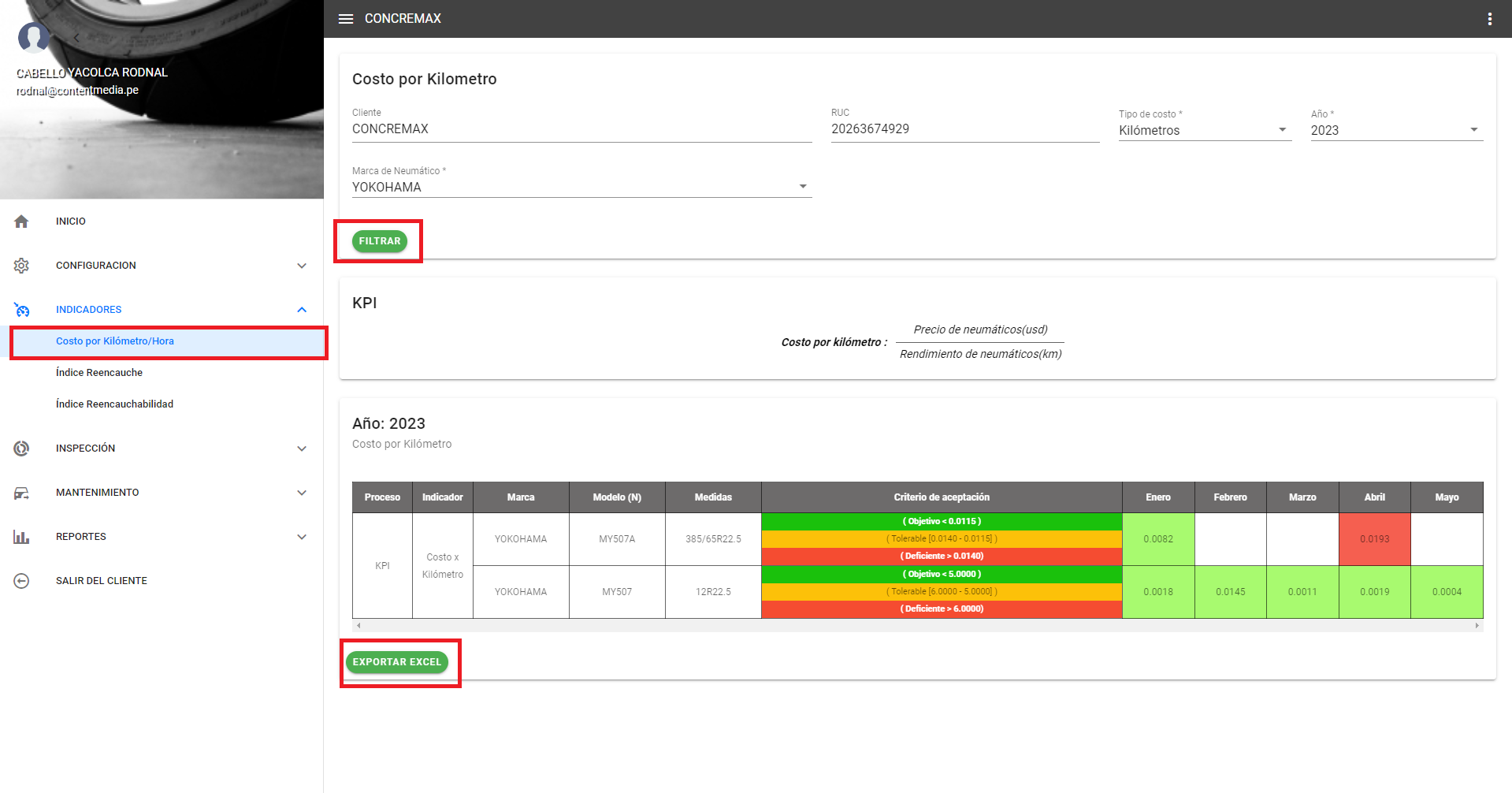Click the Mantenimiento vehicle icon
Image resolution: width=1512 pixels, height=793 pixels.
tap(21, 493)
